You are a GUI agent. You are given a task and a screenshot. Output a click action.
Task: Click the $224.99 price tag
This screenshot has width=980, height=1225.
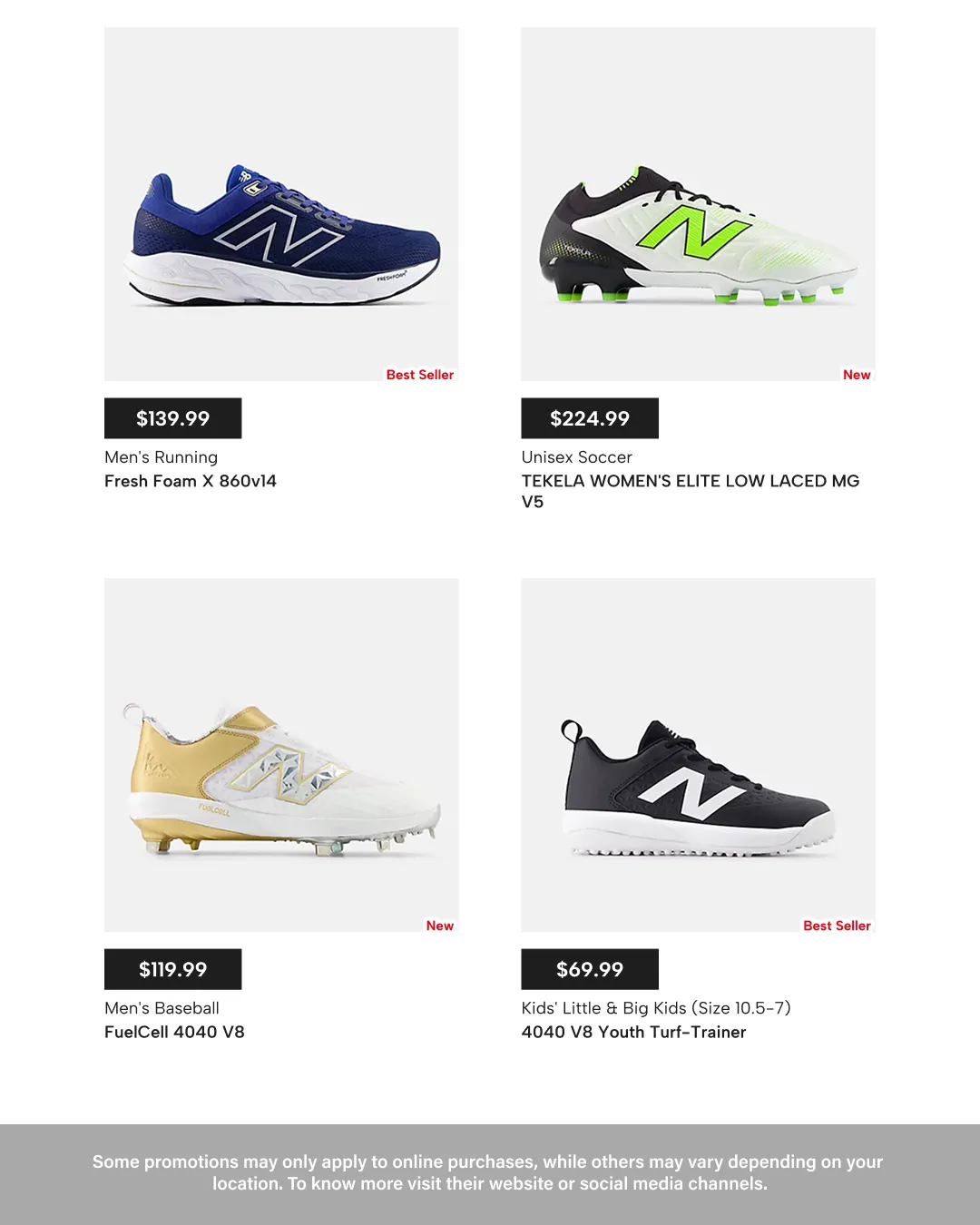pyautogui.click(x=590, y=418)
